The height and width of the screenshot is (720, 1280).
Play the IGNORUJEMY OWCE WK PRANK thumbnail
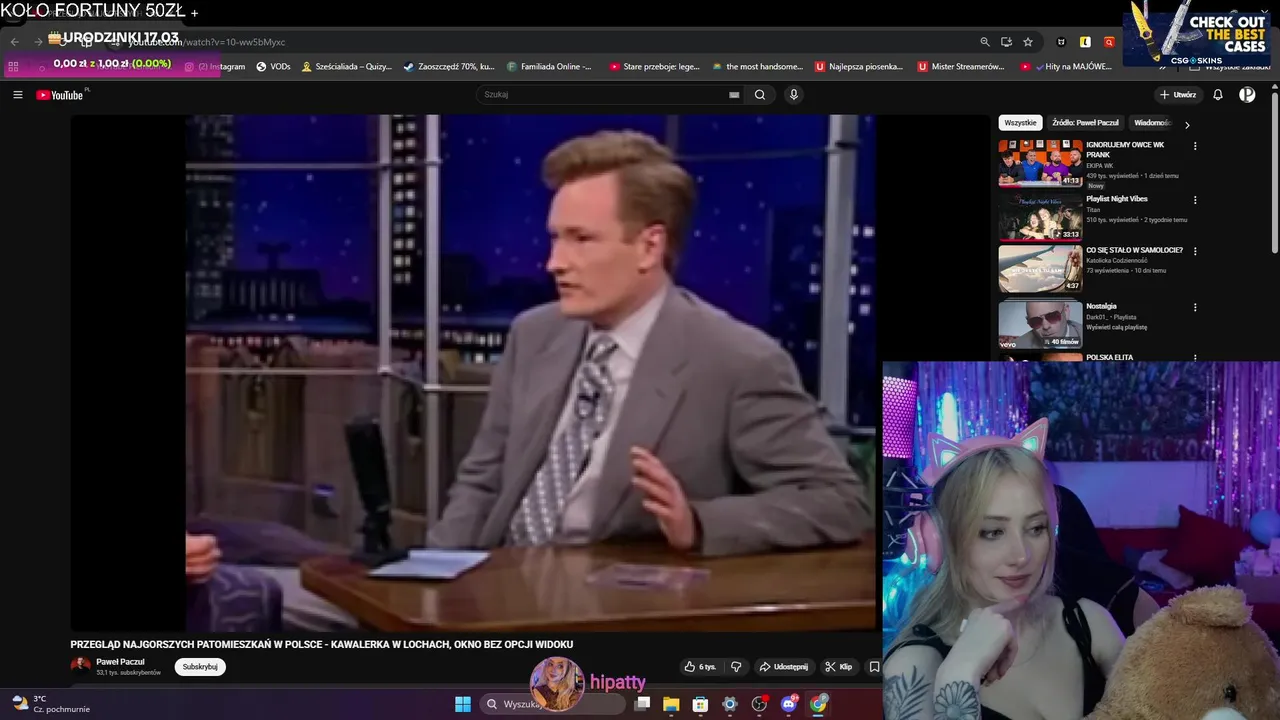coord(1040,163)
